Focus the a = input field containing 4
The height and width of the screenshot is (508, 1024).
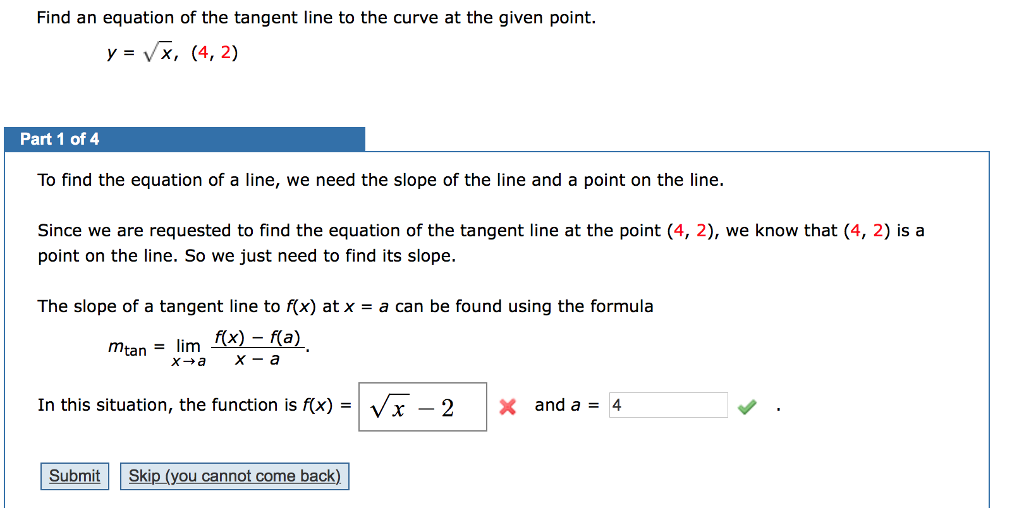tap(668, 405)
